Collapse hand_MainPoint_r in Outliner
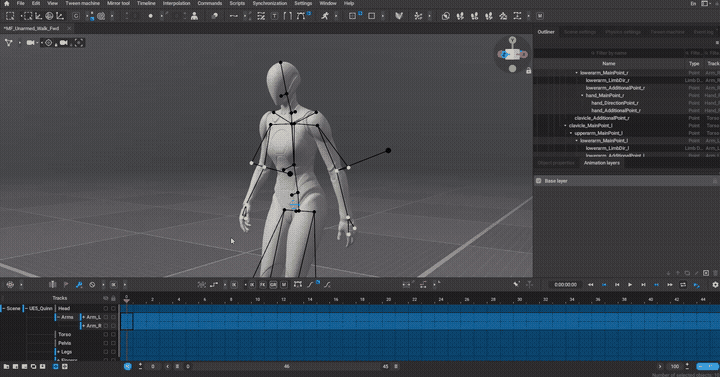720x377 pixels. [582, 96]
